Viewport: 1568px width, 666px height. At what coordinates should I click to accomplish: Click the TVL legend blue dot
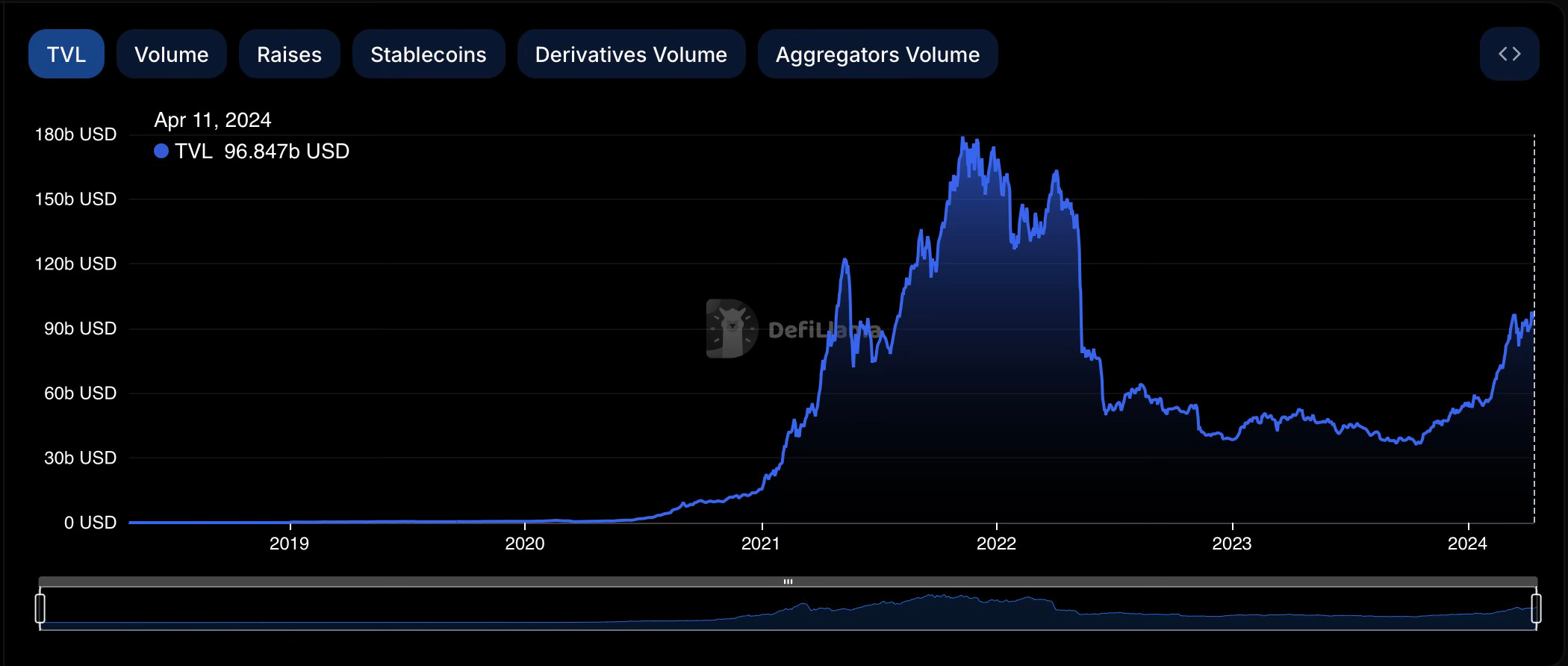click(161, 151)
